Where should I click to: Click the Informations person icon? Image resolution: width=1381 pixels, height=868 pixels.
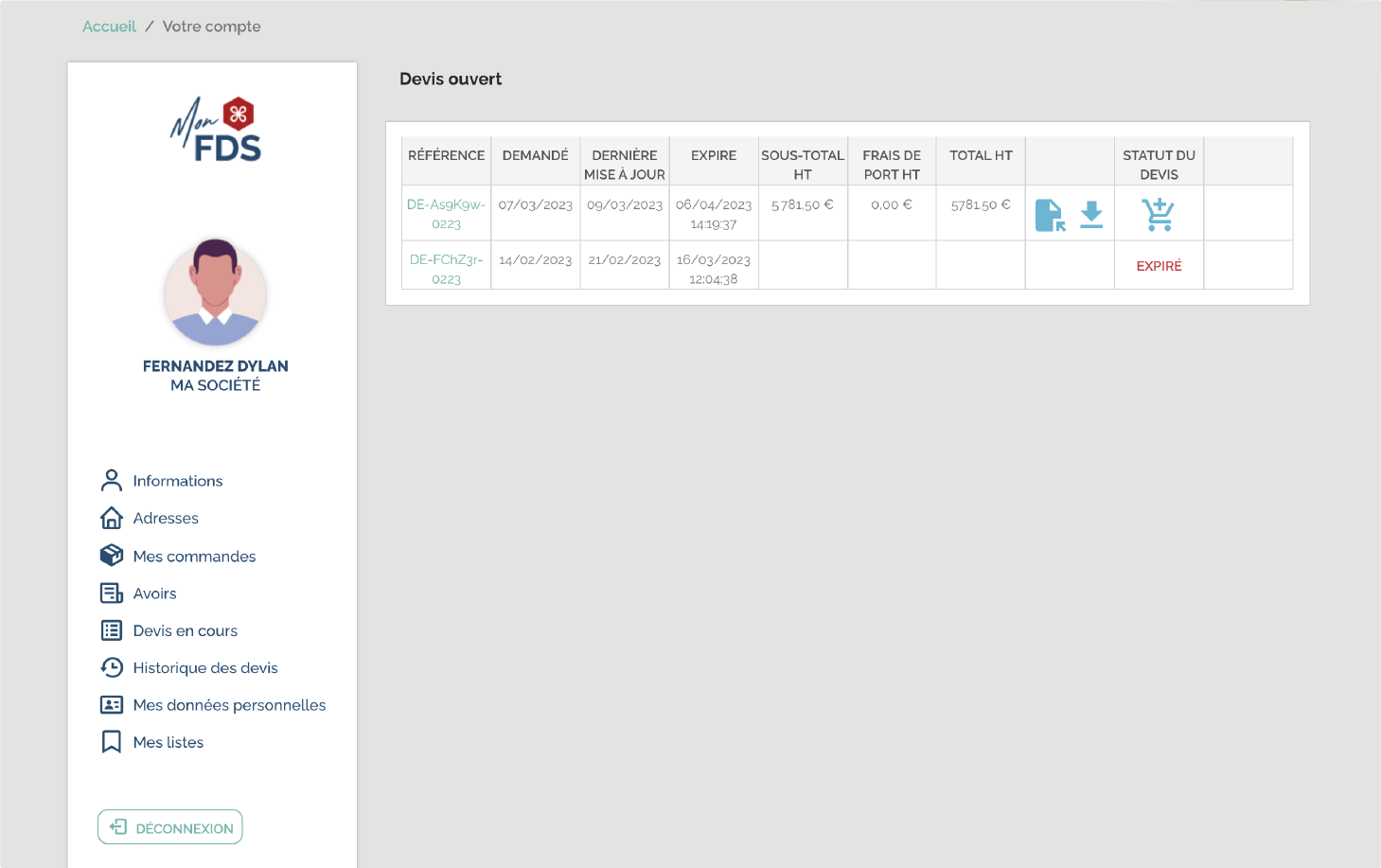tap(112, 481)
